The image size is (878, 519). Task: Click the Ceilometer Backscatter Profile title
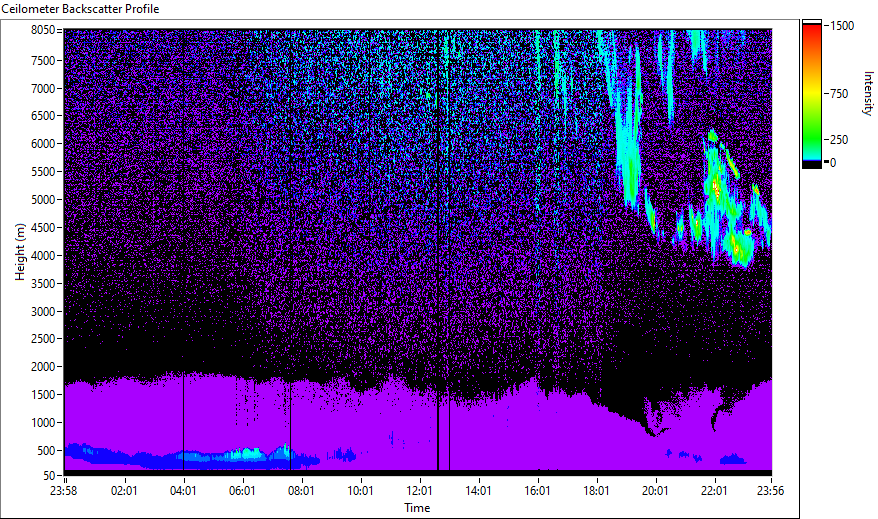(x=80, y=9)
